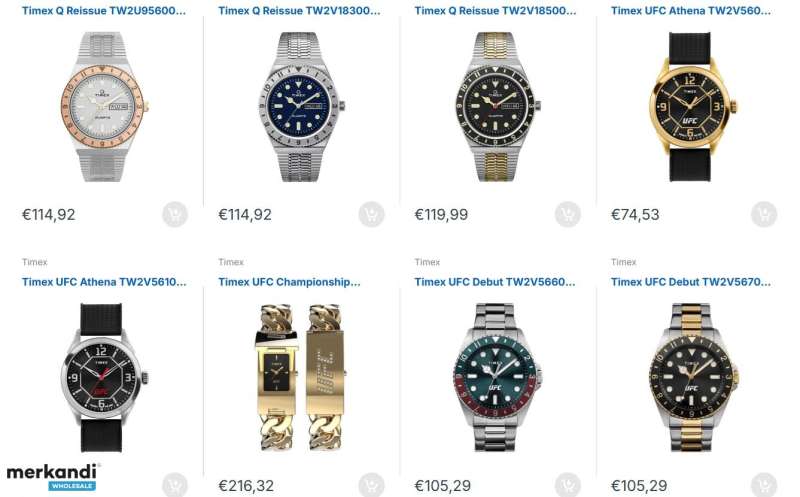Open the Timex UFC Debut TW2V5660 title link
This screenshot has height=497, width=800.
click(x=495, y=282)
